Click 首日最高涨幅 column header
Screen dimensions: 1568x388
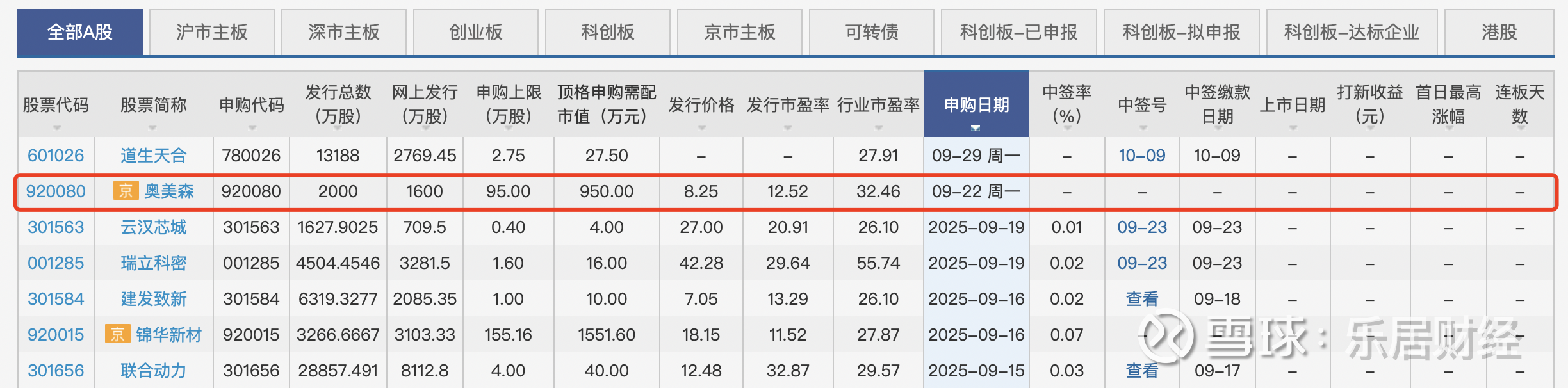coord(1448,104)
